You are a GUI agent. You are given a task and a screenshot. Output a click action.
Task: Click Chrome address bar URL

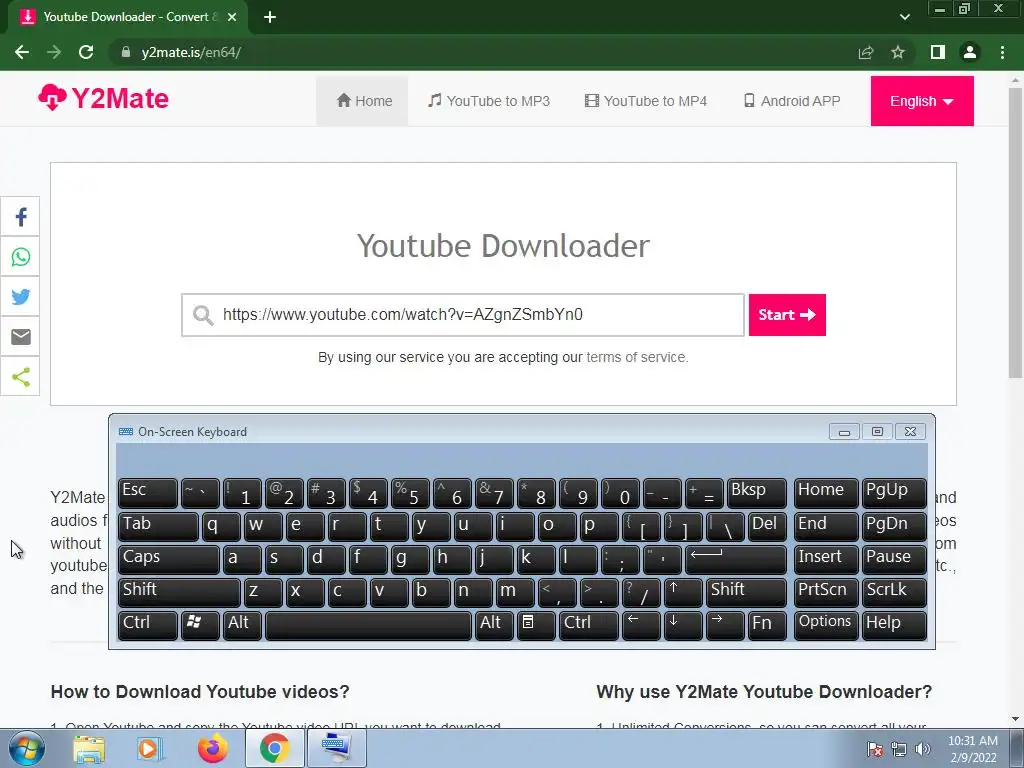[191, 52]
